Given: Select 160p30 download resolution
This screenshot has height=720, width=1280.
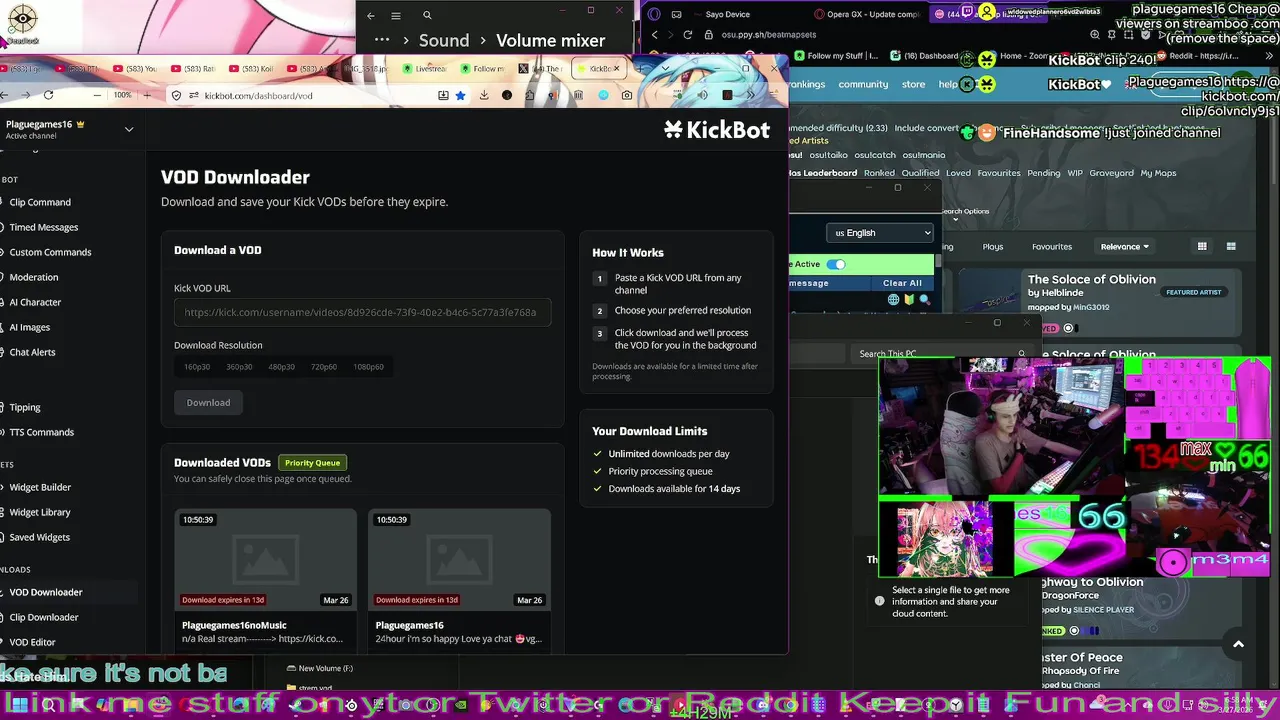Looking at the screenshot, I should coord(197,367).
